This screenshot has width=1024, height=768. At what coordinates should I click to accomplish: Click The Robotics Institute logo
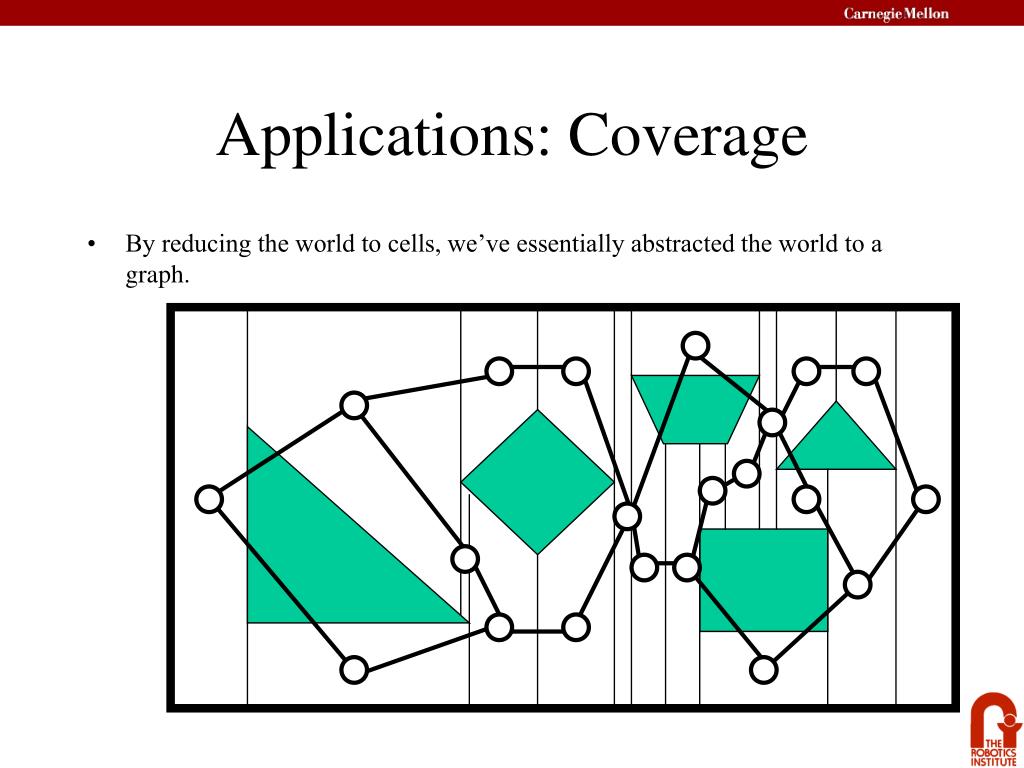(x=995, y=729)
